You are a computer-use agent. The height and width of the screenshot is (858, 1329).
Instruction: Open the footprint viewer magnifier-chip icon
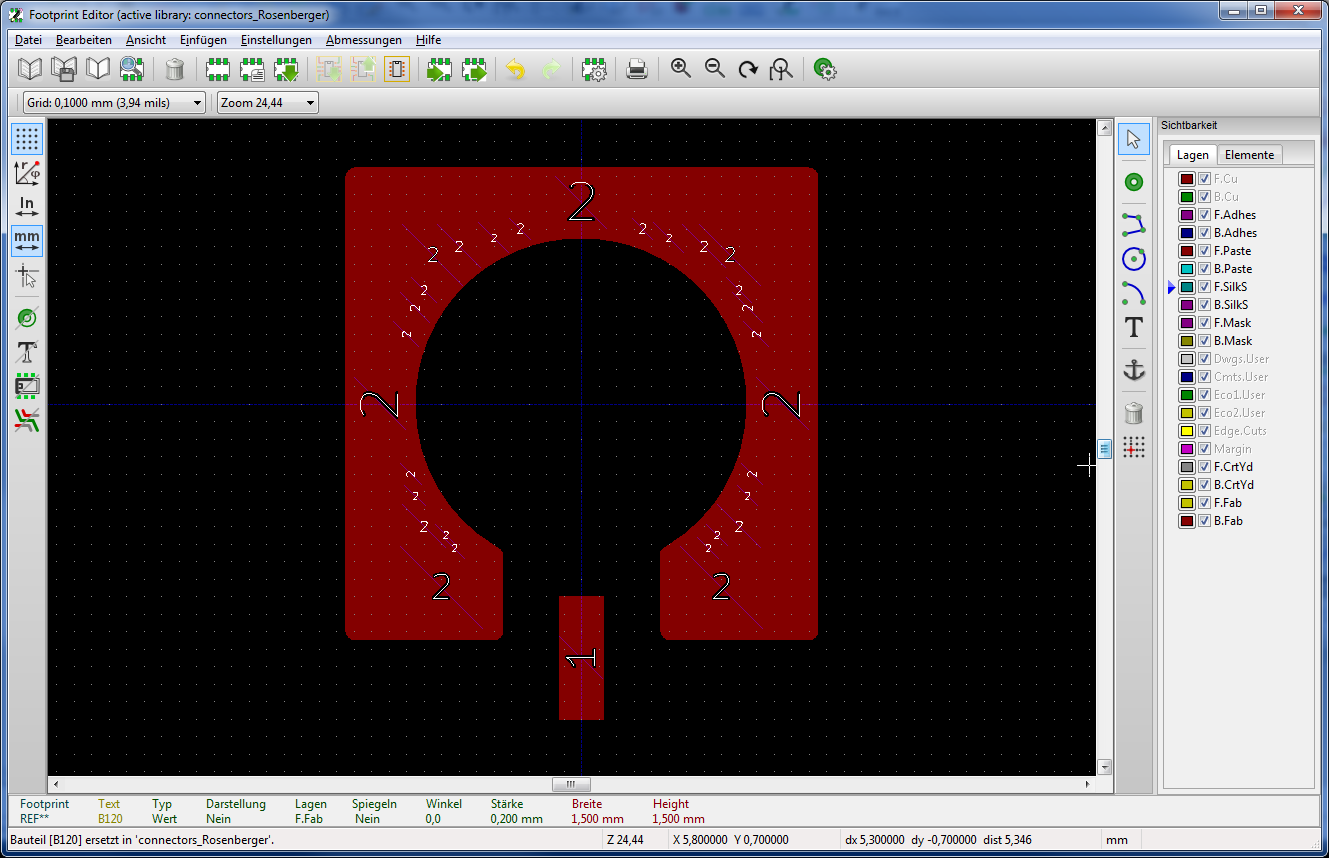click(131, 69)
